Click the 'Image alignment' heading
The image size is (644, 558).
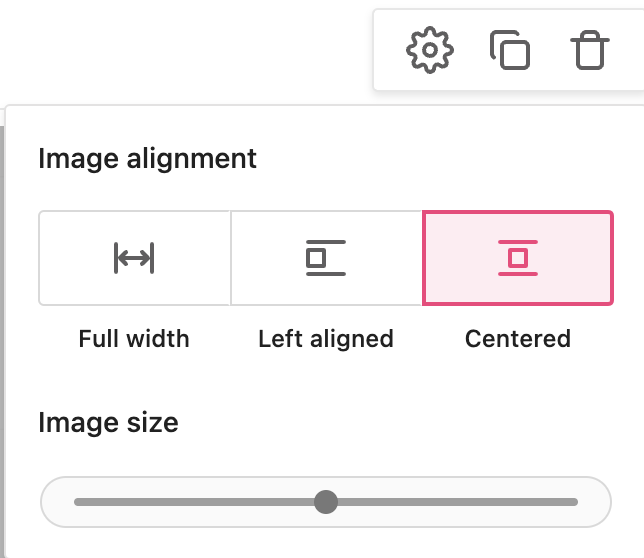[x=147, y=158]
